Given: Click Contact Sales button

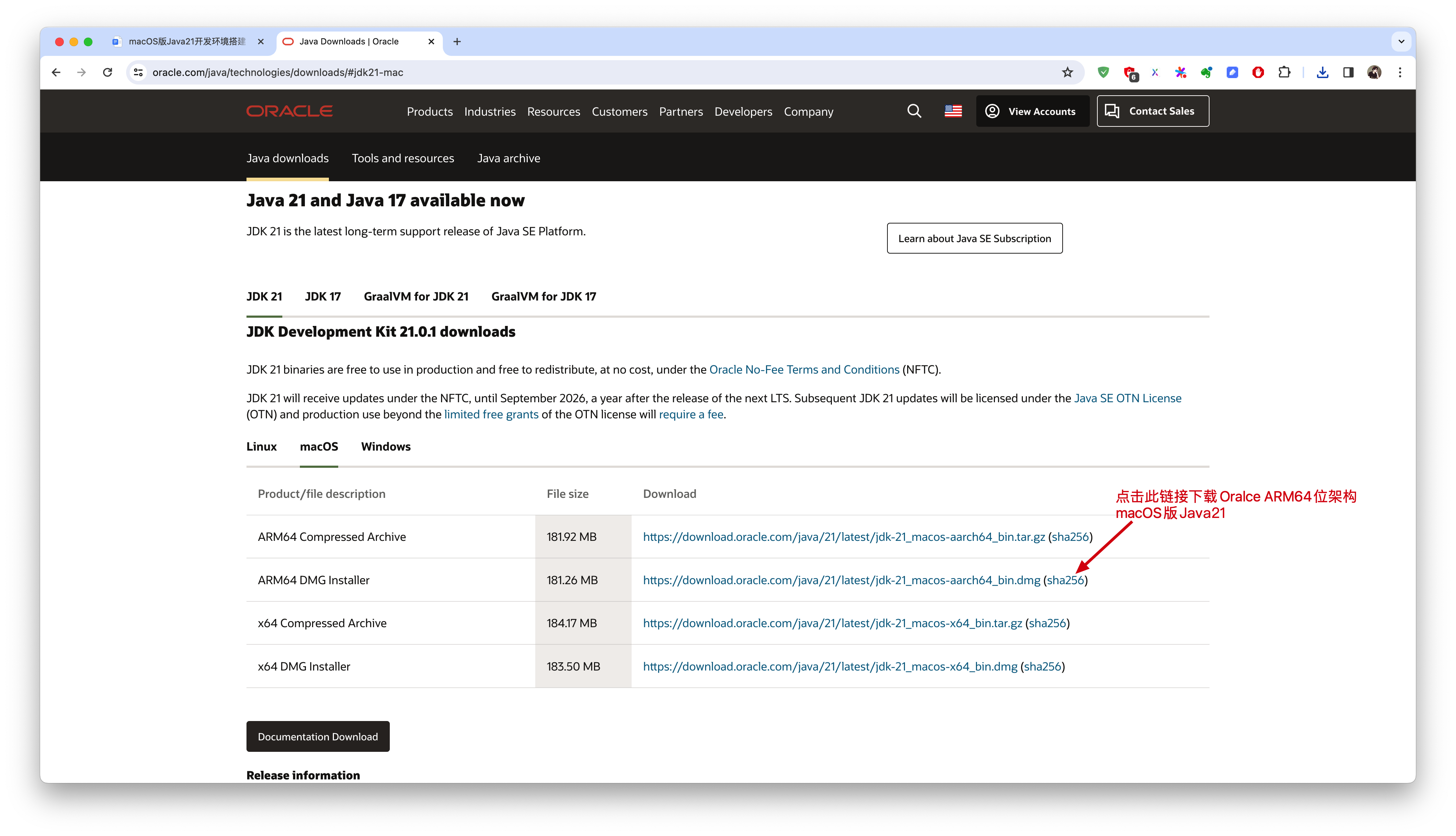Looking at the screenshot, I should (x=1152, y=111).
